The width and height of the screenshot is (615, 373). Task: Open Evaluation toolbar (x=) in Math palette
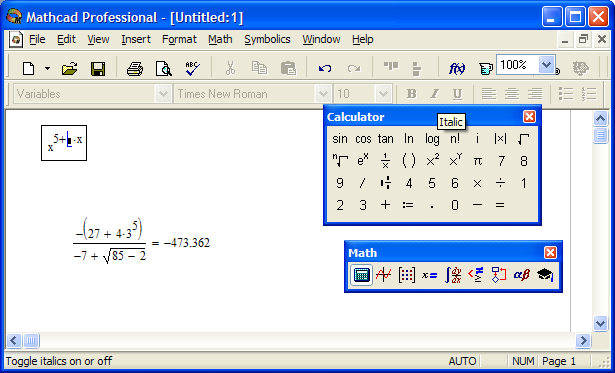point(429,275)
